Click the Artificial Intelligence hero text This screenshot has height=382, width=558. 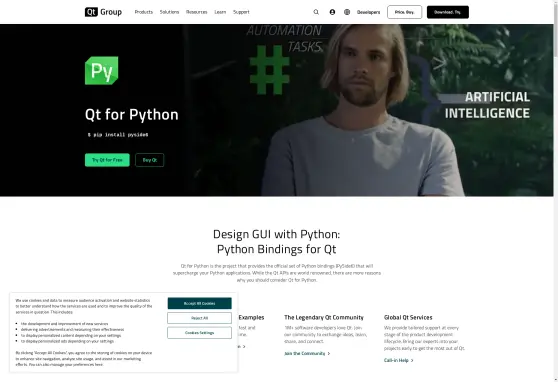(x=487, y=105)
